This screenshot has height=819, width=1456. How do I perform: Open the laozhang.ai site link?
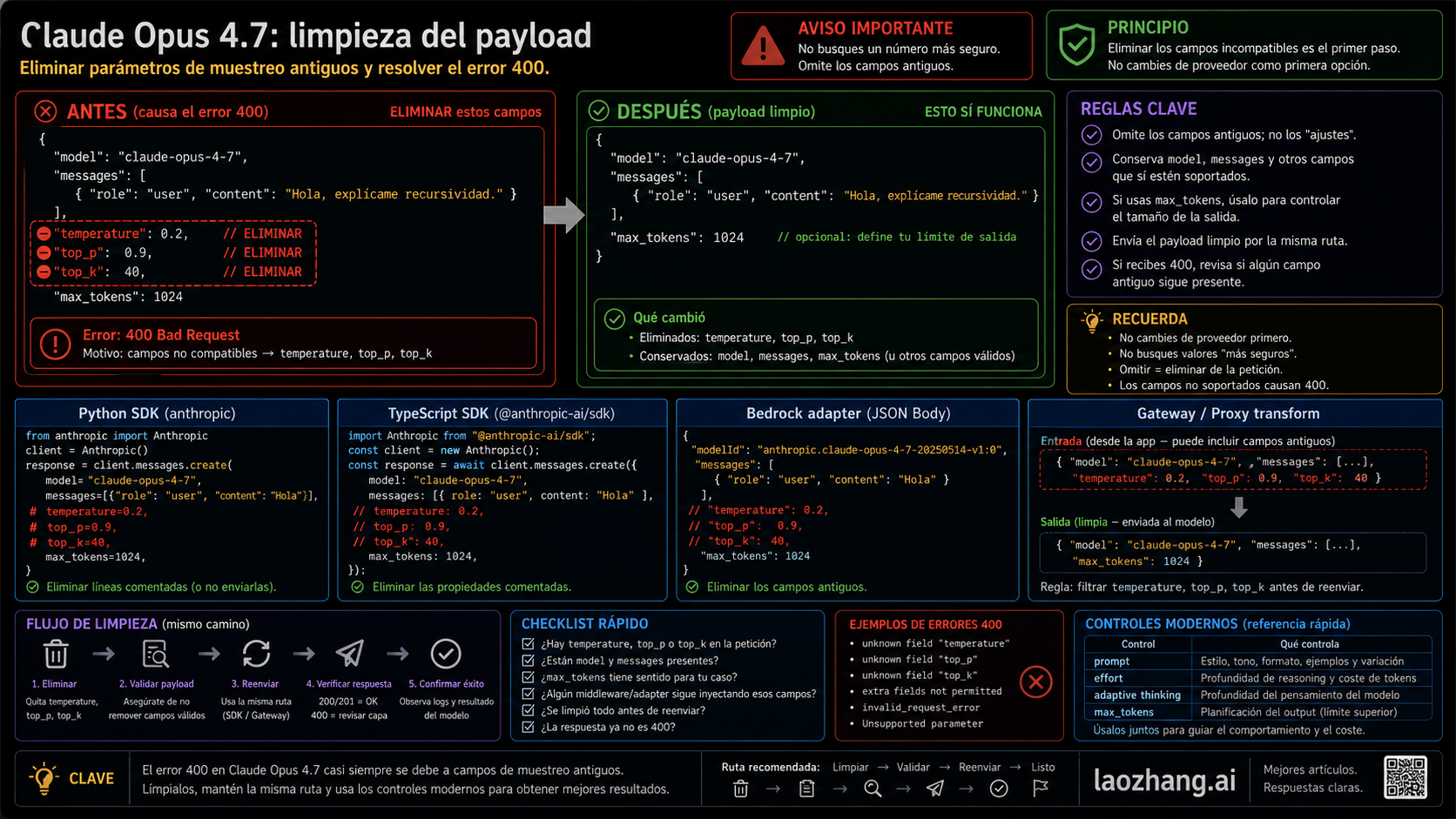pyautogui.click(x=1164, y=781)
